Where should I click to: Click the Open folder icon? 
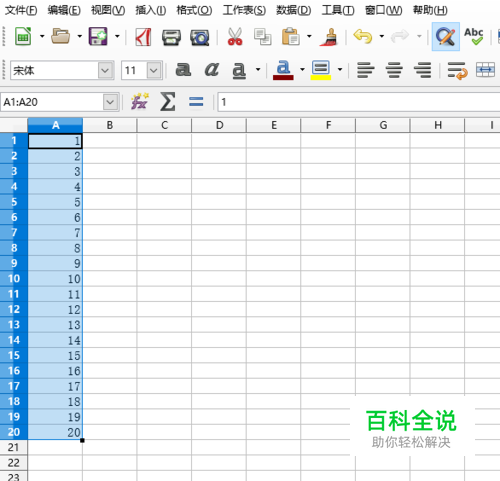pos(61,36)
